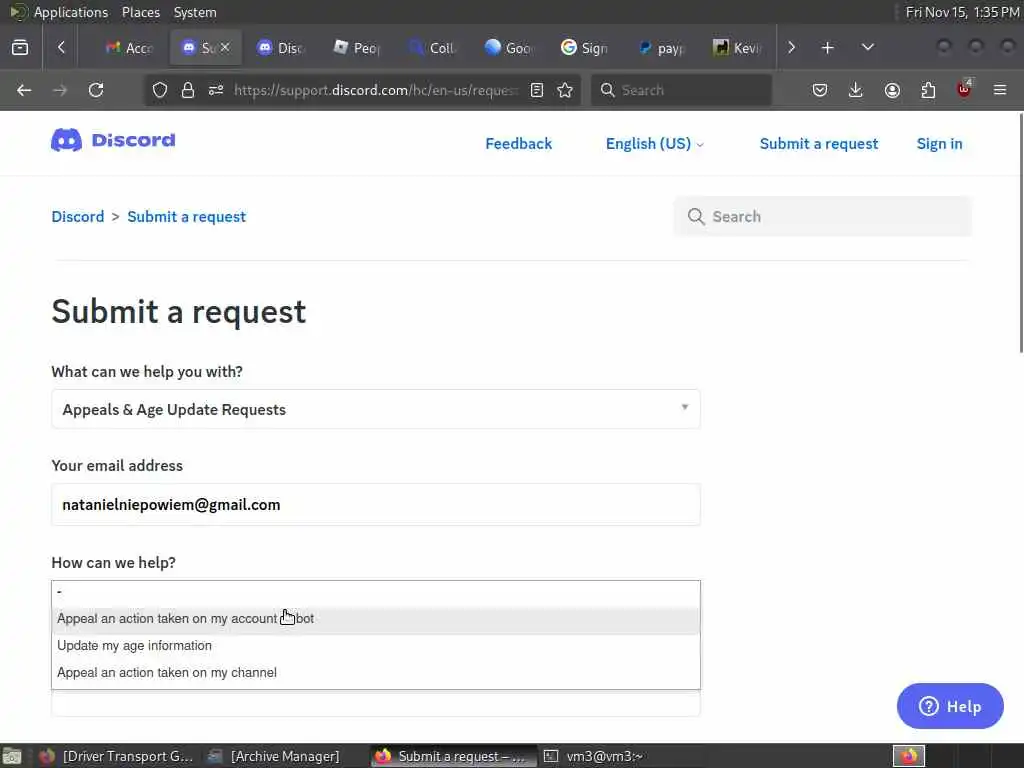Toggle reader view icon
Viewport: 1024px width, 768px height.
(537, 90)
